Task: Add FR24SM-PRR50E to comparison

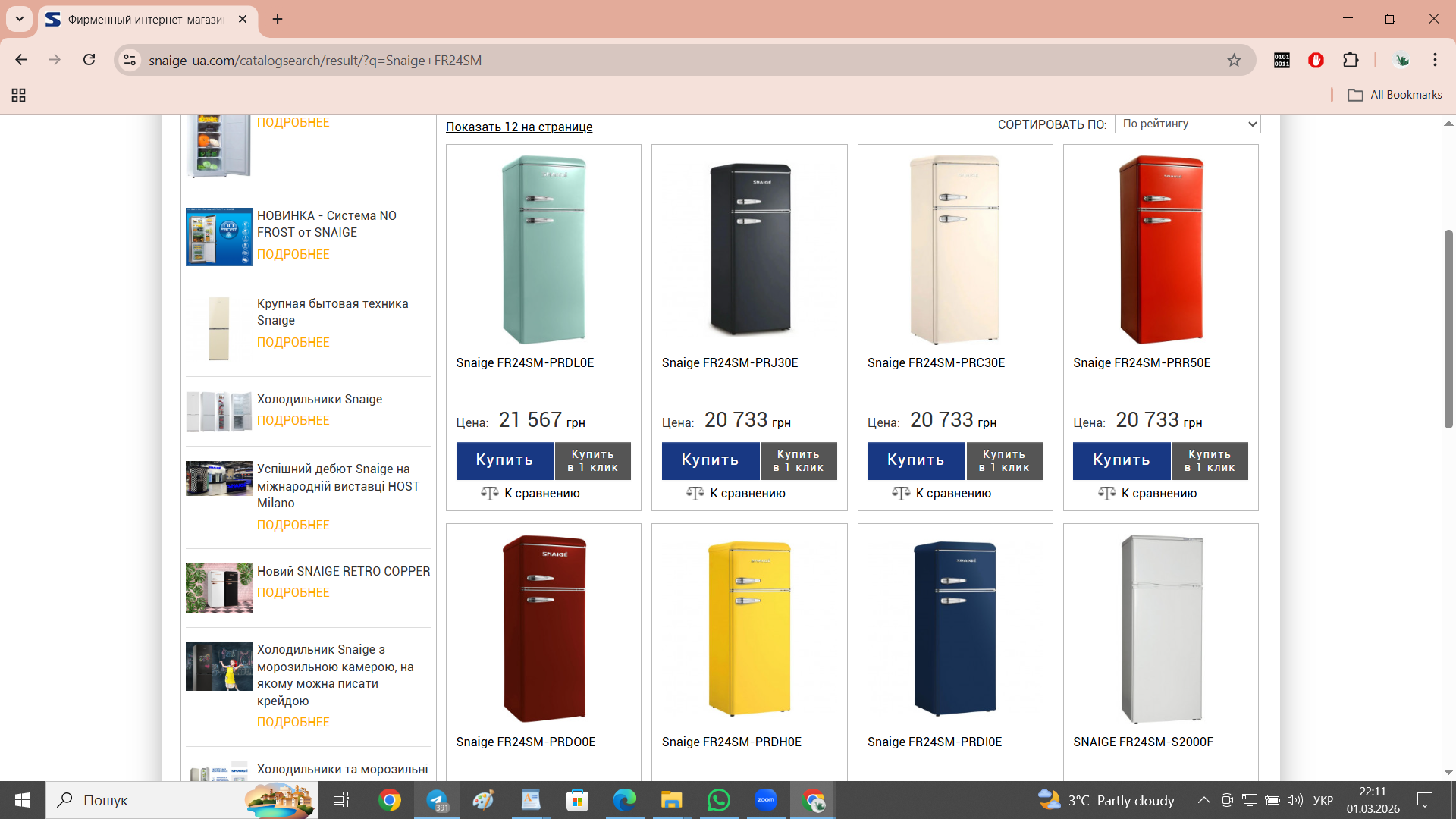Action: [x=1148, y=494]
